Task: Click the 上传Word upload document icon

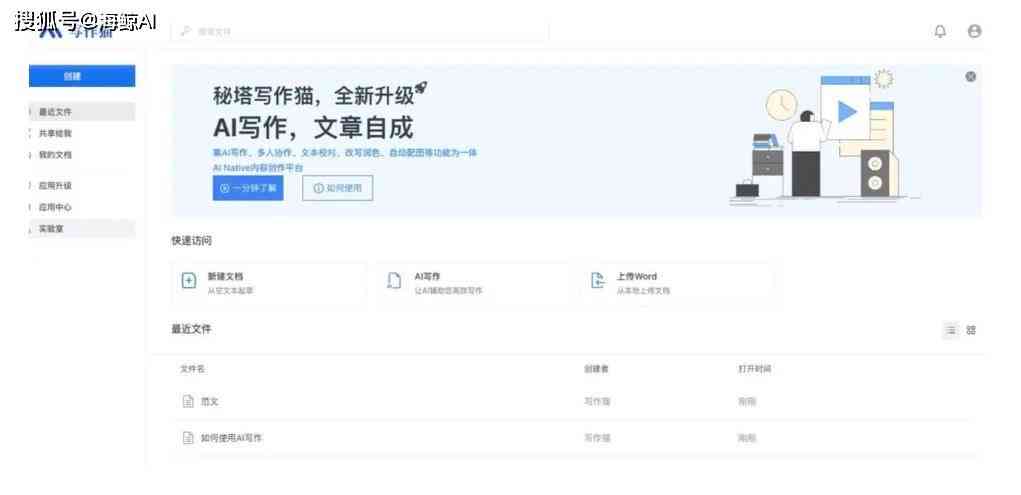Action: pos(597,281)
